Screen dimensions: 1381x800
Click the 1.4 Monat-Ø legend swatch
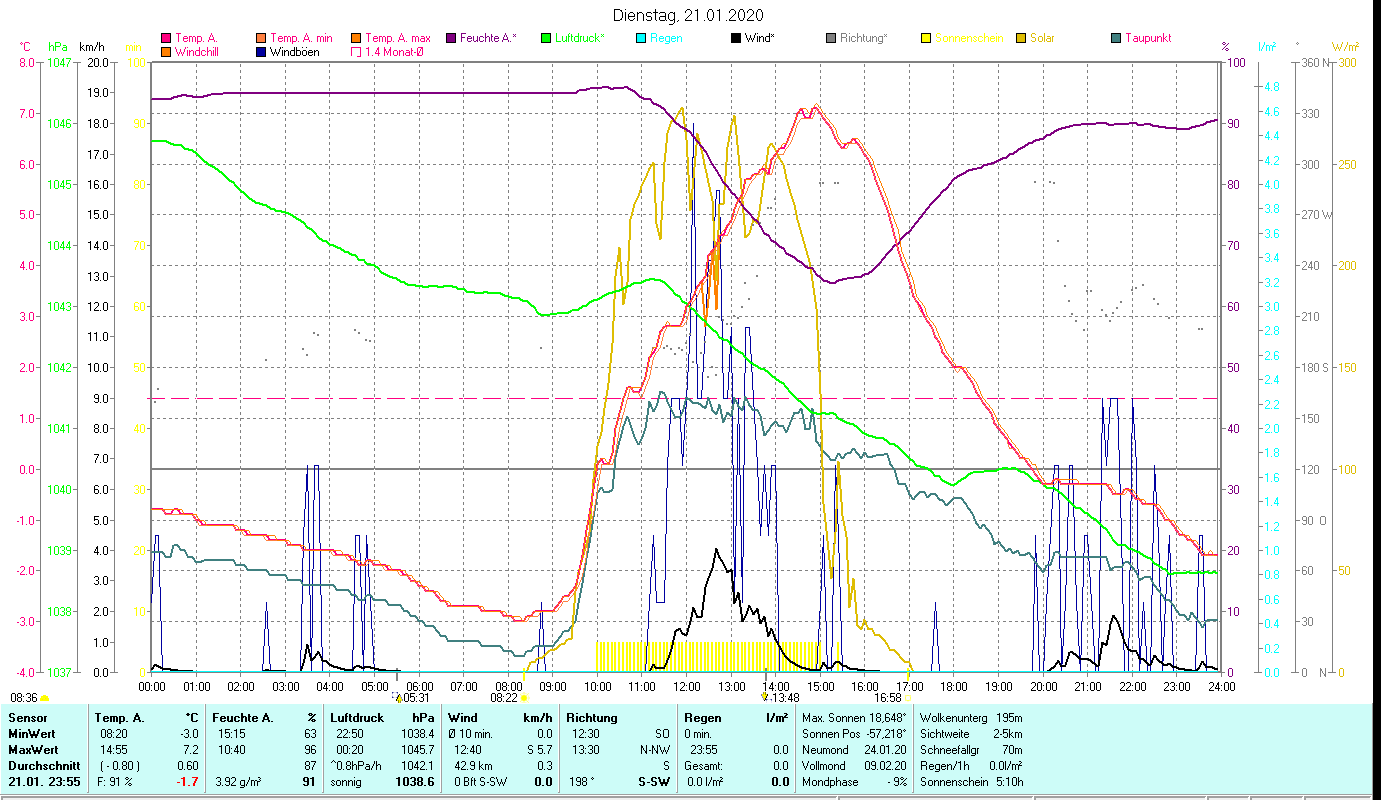357,51
